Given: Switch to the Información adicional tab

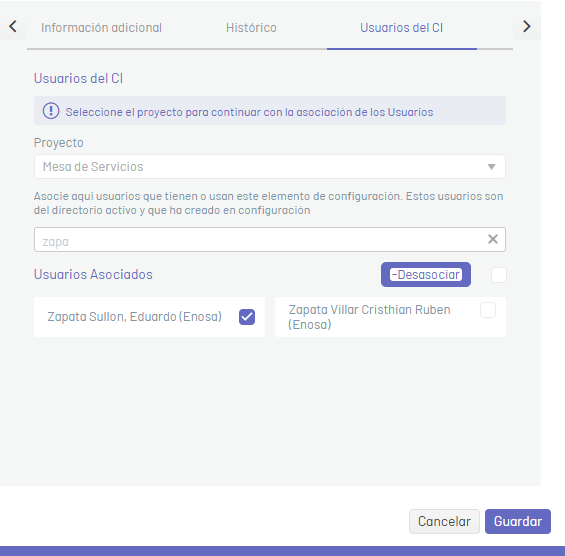Looking at the screenshot, I should coord(101,28).
